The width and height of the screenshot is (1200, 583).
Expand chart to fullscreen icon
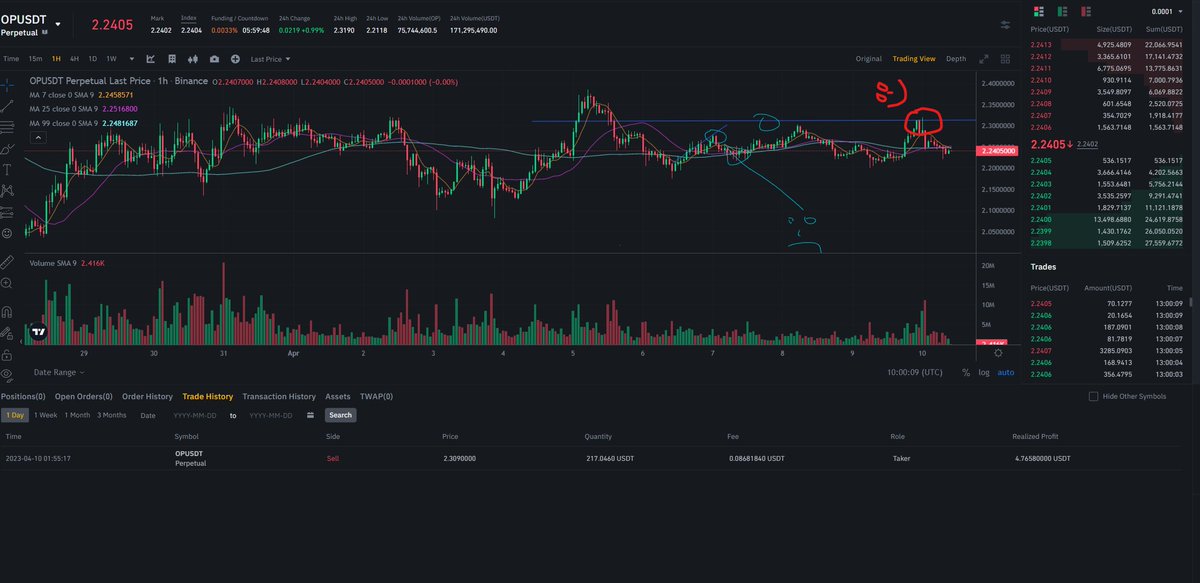(984, 59)
